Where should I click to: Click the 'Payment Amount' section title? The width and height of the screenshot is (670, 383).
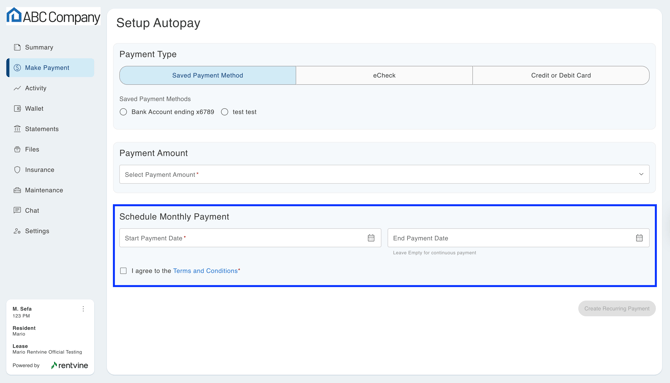[x=153, y=153]
